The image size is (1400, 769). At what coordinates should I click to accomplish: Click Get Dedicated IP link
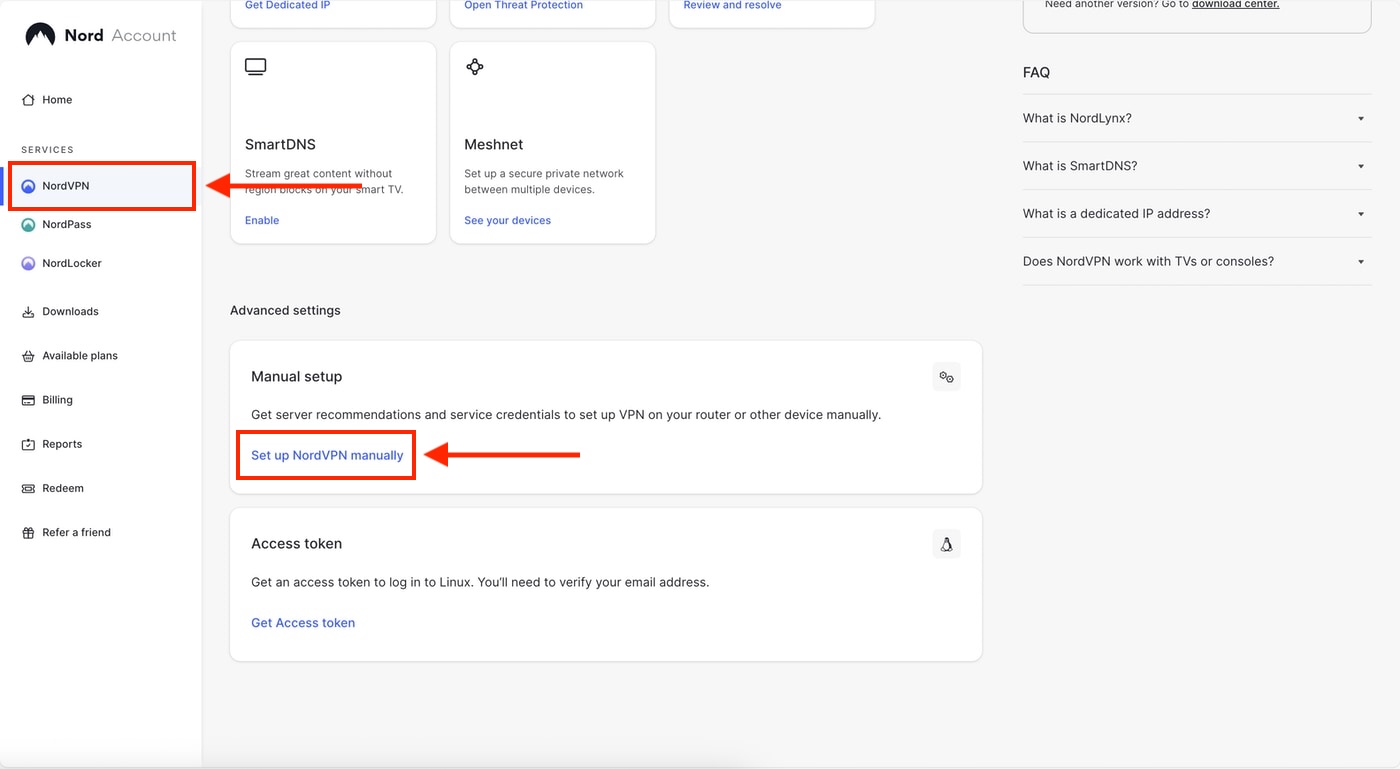(x=288, y=5)
